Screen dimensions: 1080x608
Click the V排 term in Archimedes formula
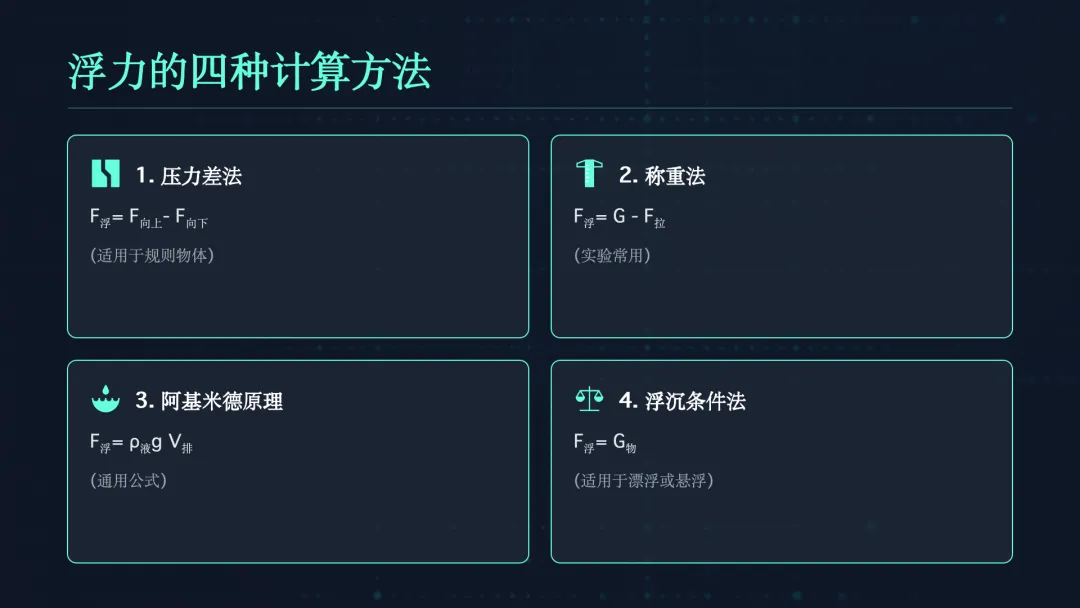point(181,443)
